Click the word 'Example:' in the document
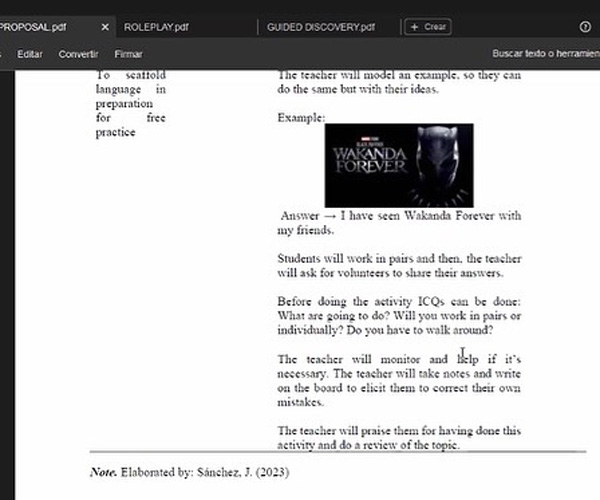The image size is (600, 500). [301, 117]
